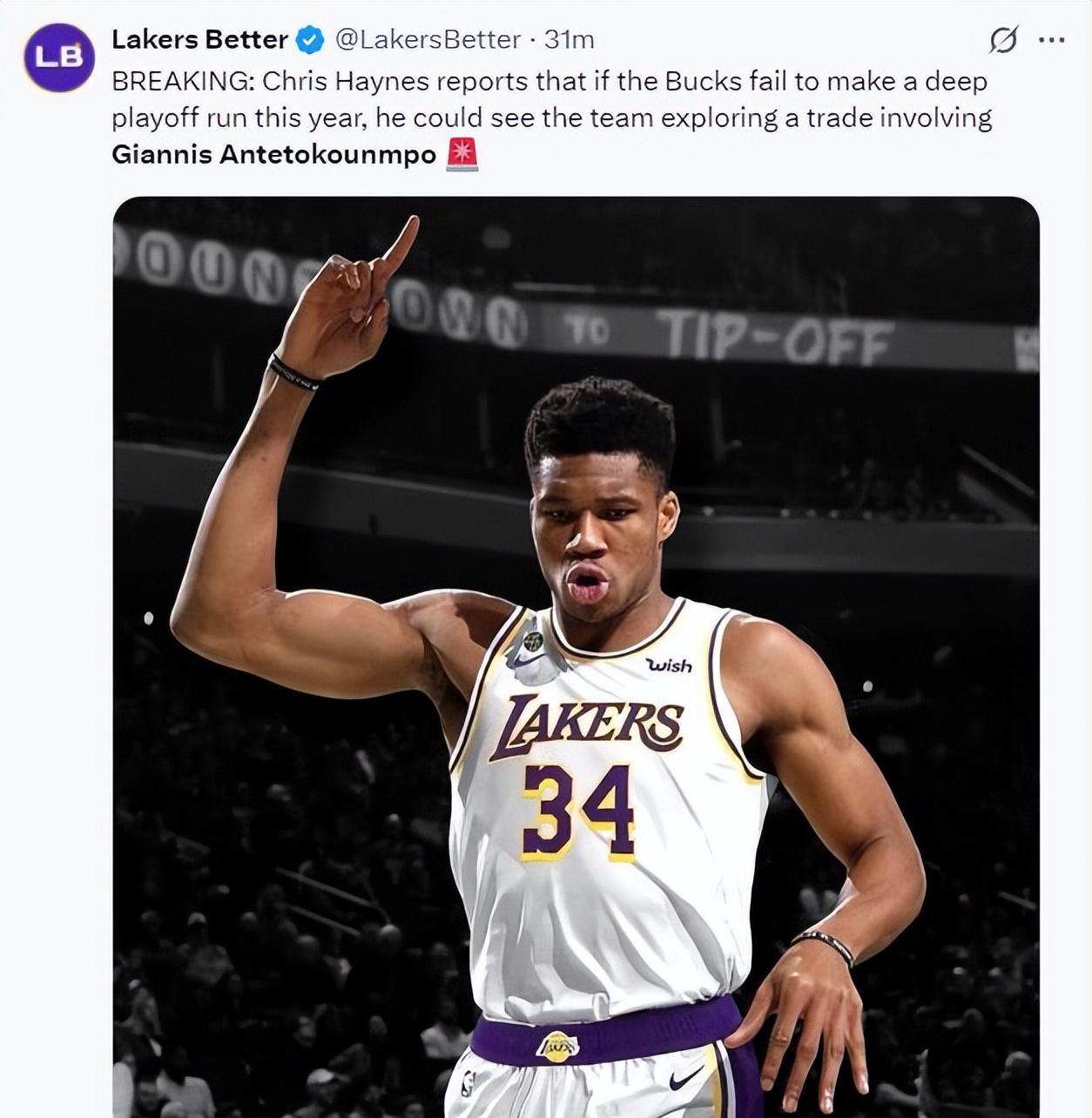Open the LB profile avatar
This screenshot has height=1118, width=1092.
point(58,57)
